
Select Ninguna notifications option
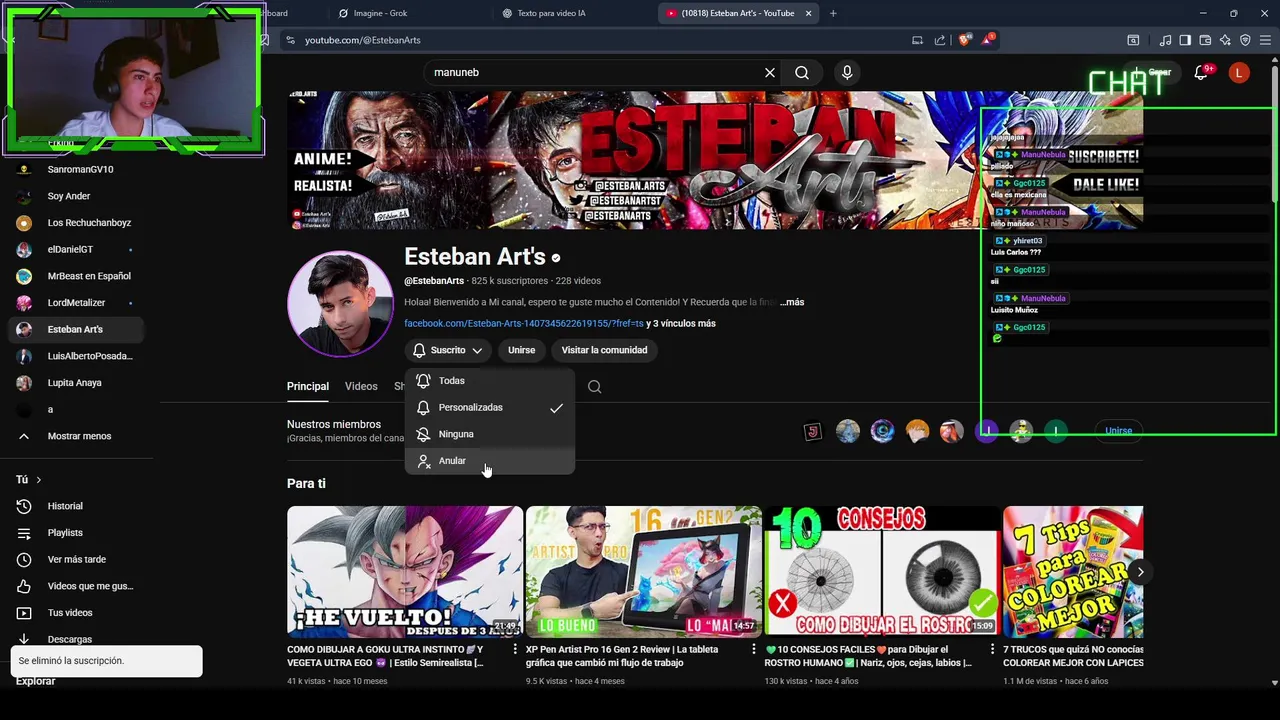point(490,434)
